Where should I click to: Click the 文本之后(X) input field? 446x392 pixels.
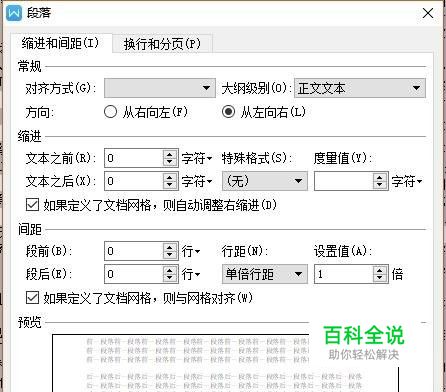pos(134,181)
